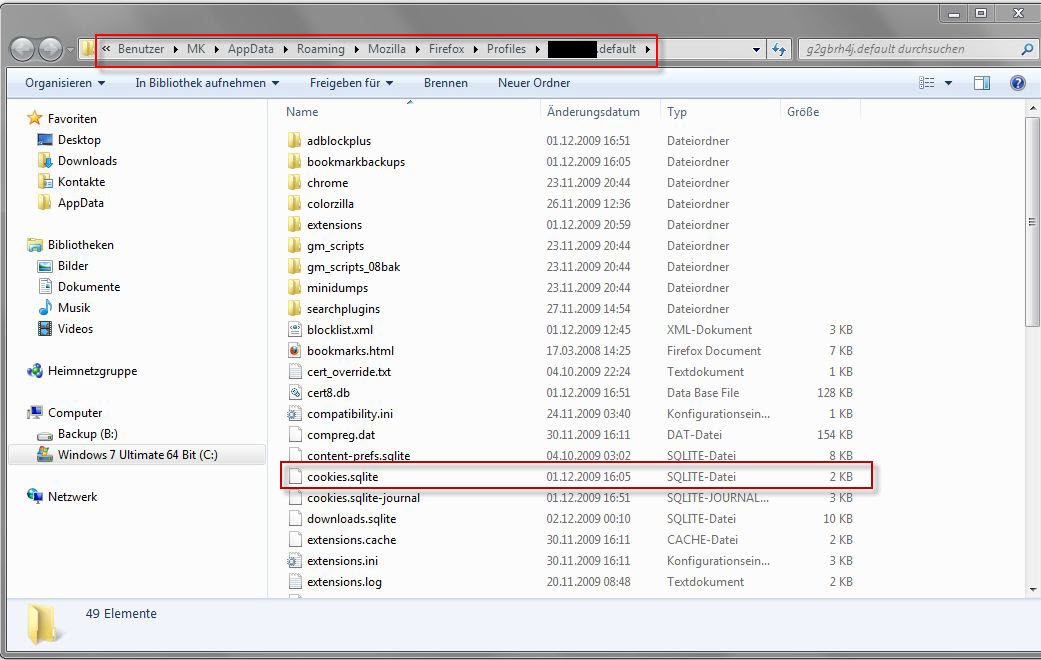Sort files by Änderungsdatum column header
The height and width of the screenshot is (660, 1041).
593,112
